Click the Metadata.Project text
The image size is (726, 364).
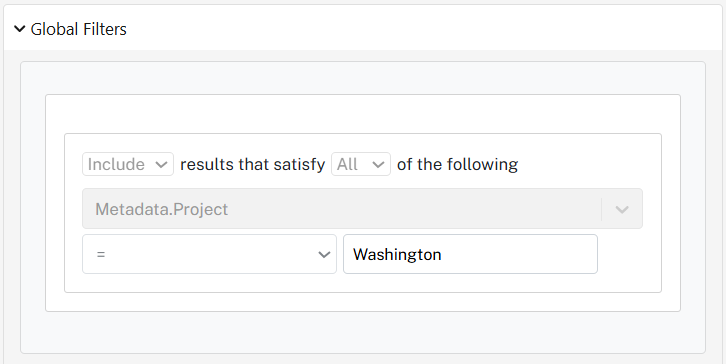pyautogui.click(x=162, y=209)
